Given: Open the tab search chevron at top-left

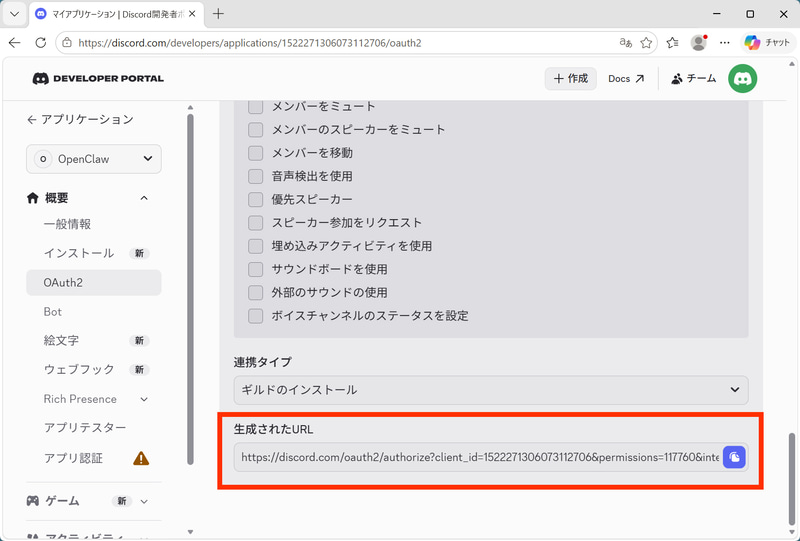Looking at the screenshot, I should pyautogui.click(x=14, y=14).
